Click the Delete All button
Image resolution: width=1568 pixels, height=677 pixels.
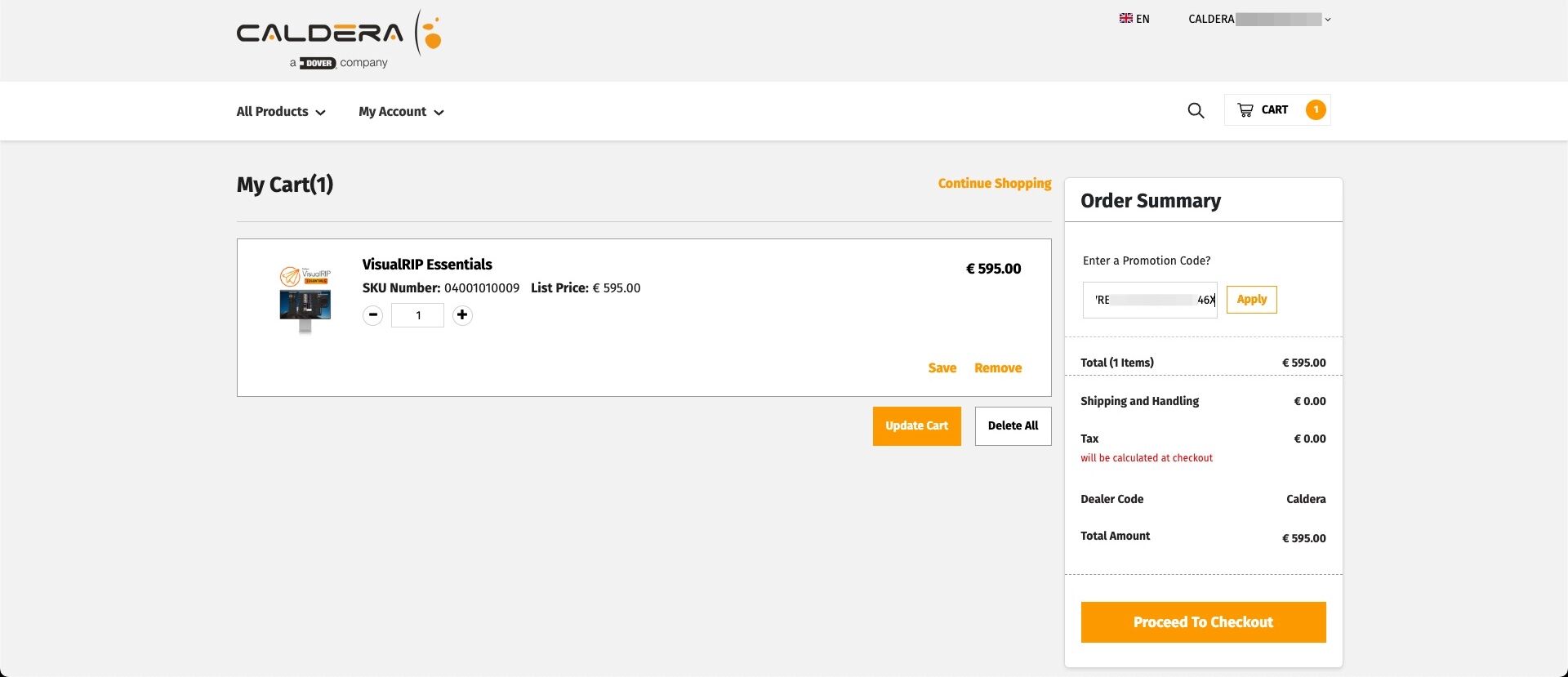(x=1013, y=426)
